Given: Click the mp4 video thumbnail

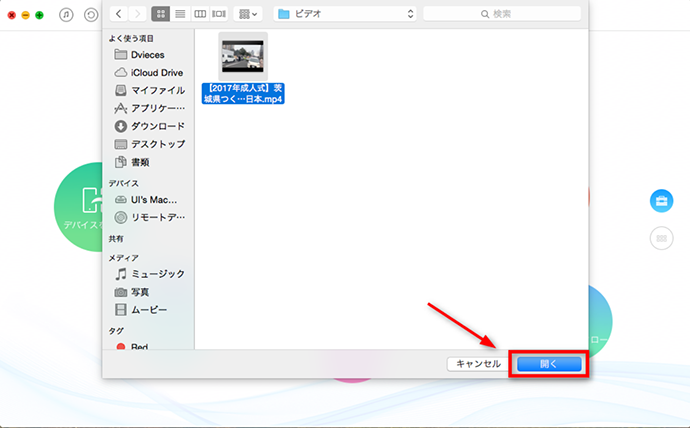Looking at the screenshot, I should click(243, 56).
